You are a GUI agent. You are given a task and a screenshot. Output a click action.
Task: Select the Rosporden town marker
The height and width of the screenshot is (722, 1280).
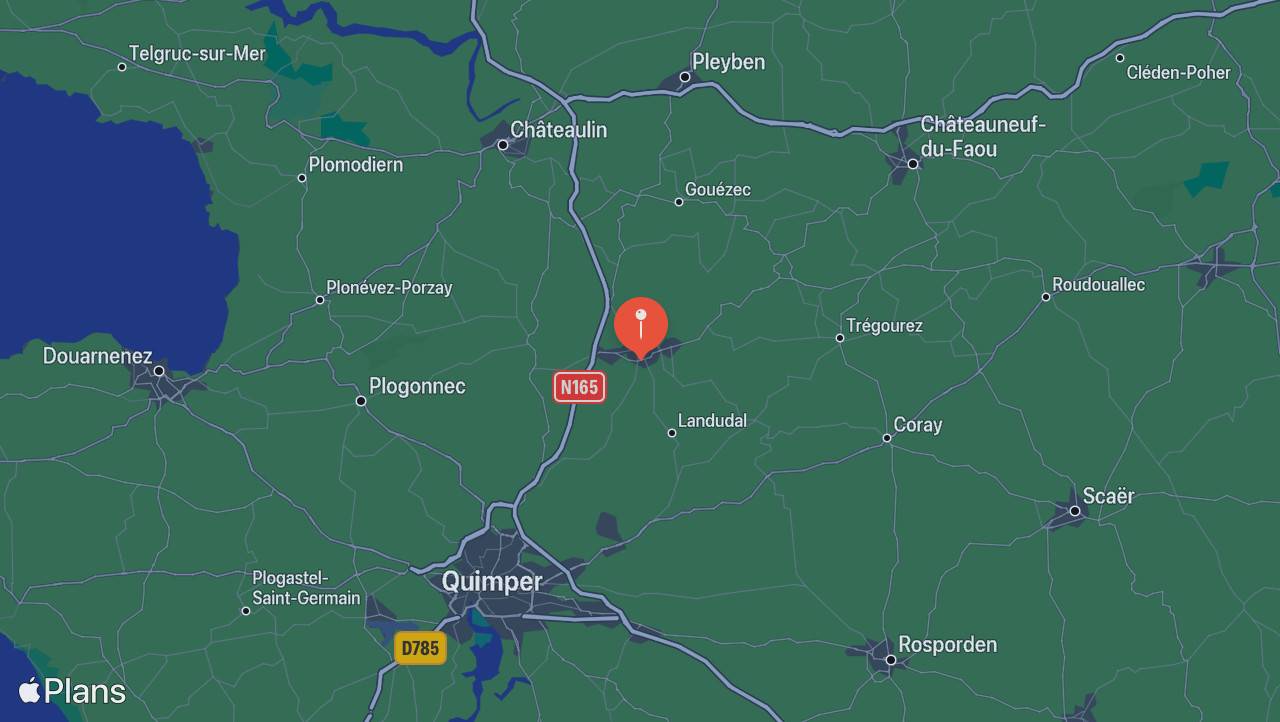tap(890, 660)
